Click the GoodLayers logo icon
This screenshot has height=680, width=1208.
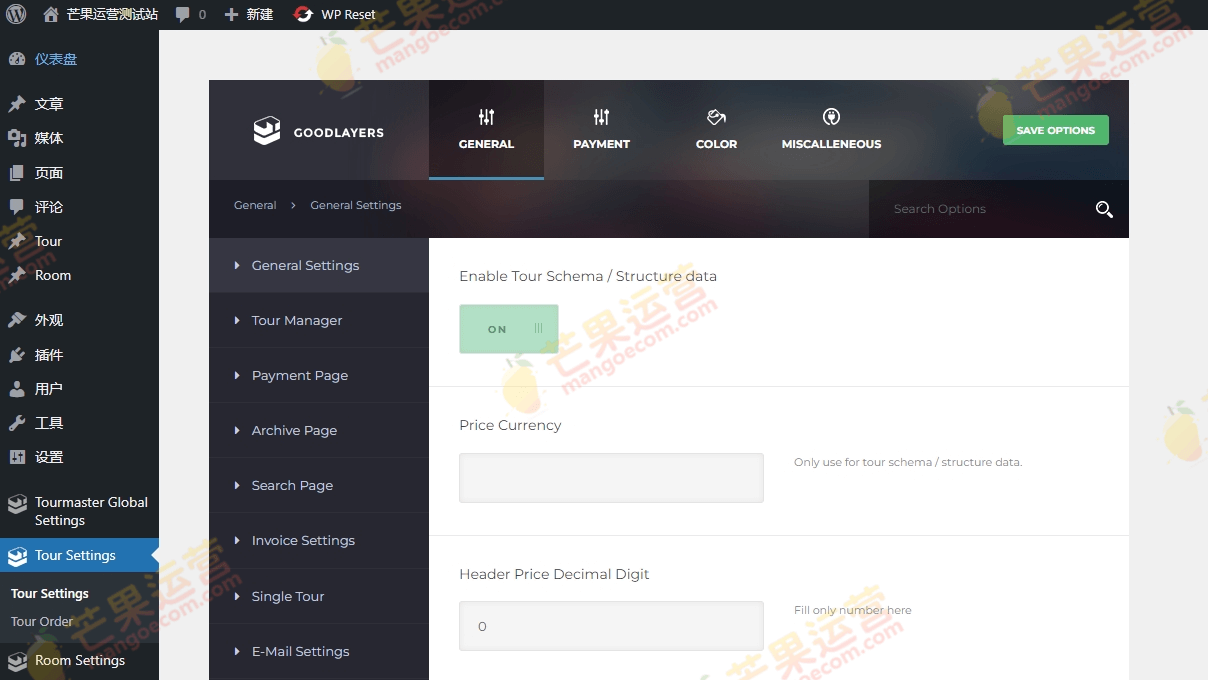coord(266,130)
